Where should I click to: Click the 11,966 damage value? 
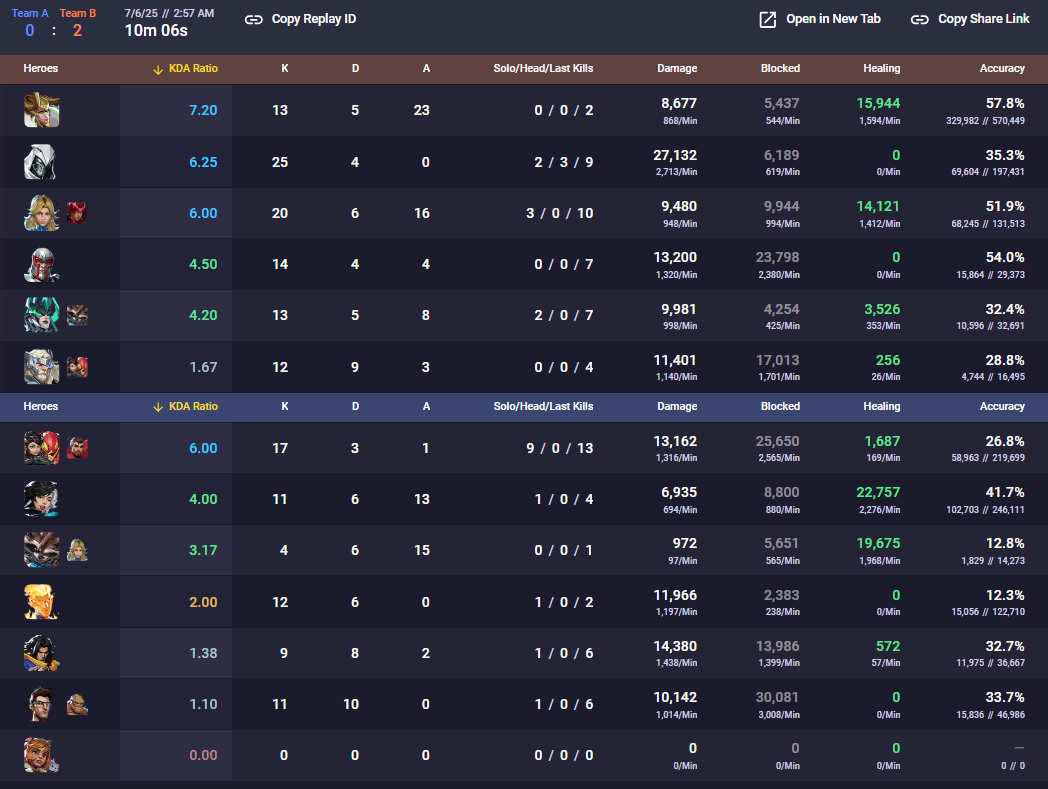[675, 595]
